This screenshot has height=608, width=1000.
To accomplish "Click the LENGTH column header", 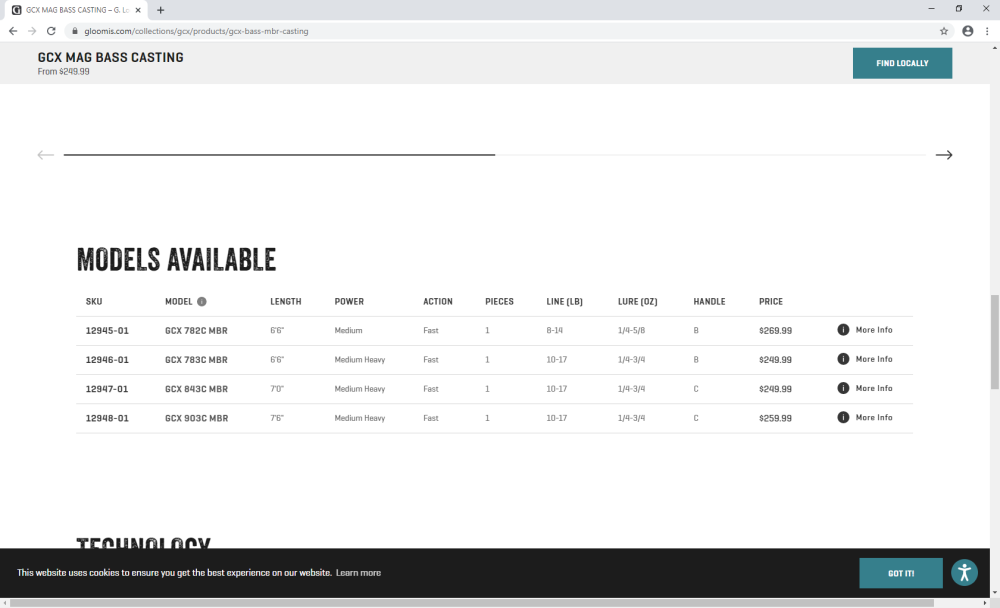I will tap(286, 302).
